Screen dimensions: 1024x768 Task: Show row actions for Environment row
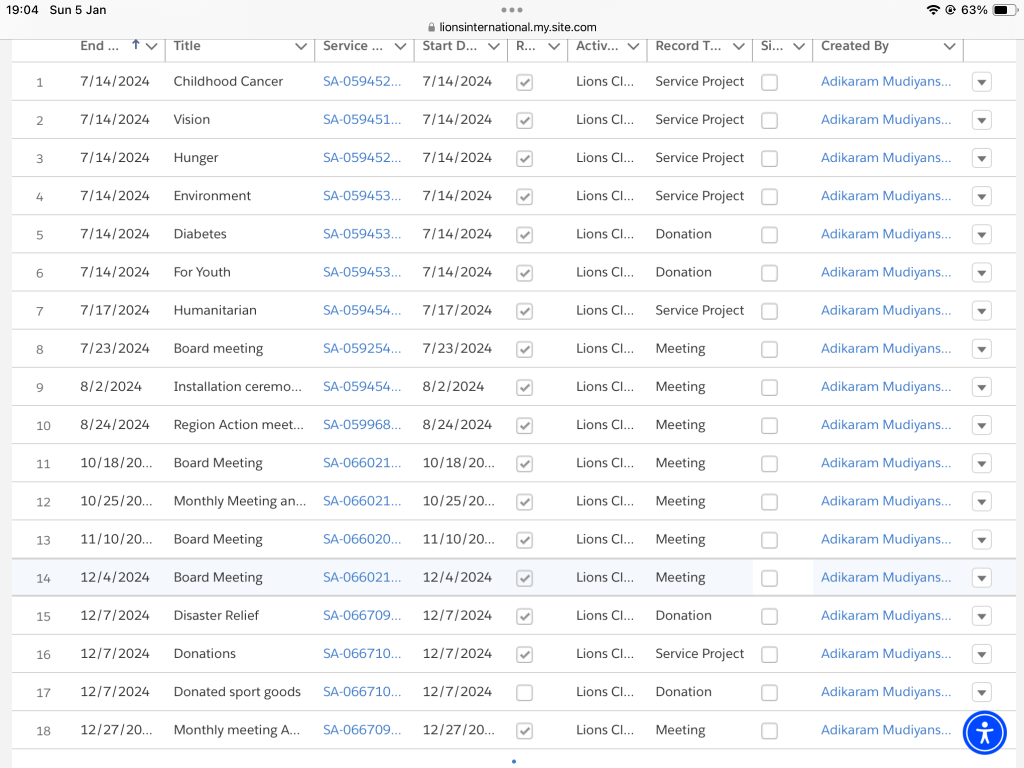click(982, 197)
